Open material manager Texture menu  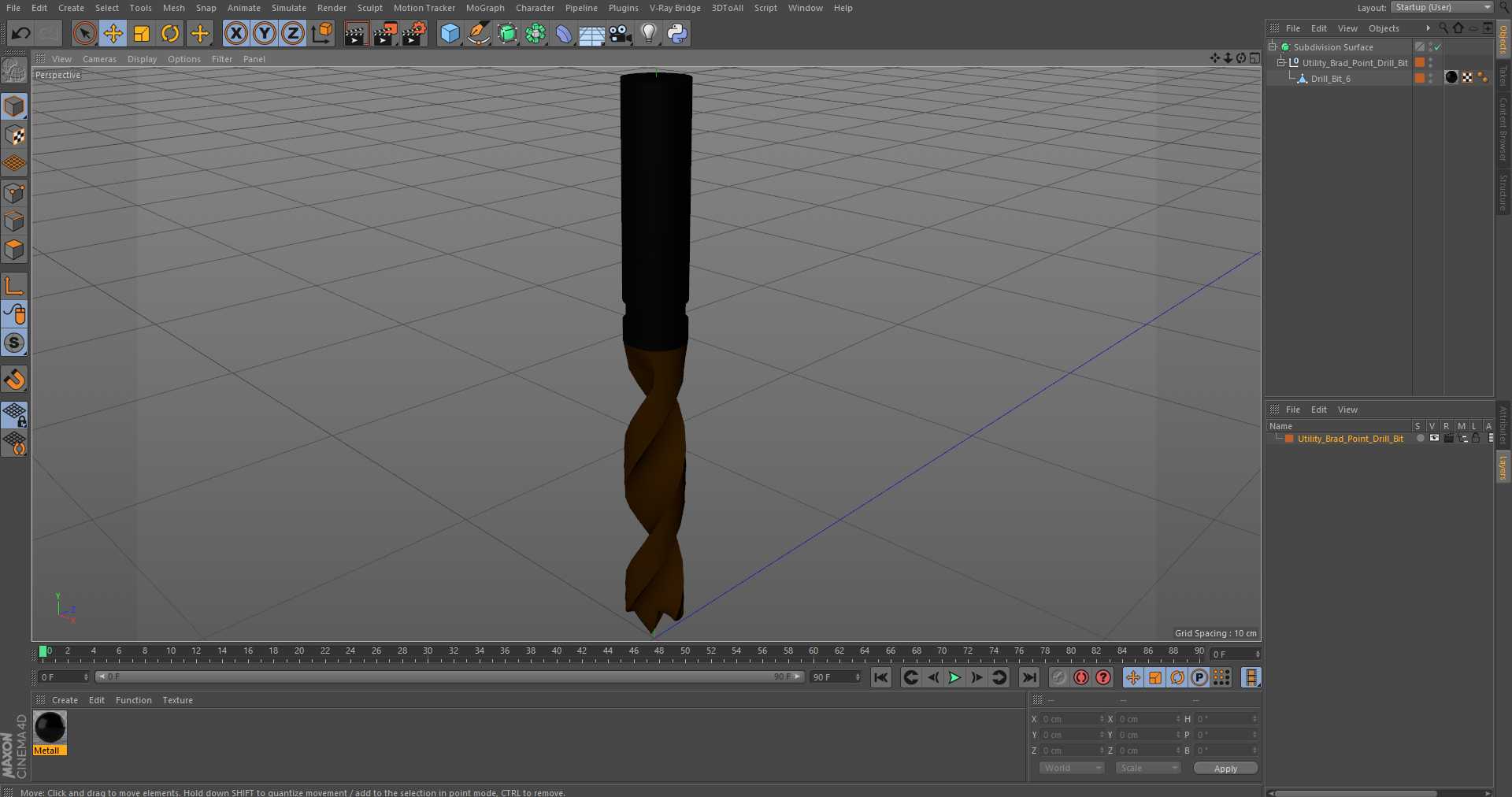[177, 700]
